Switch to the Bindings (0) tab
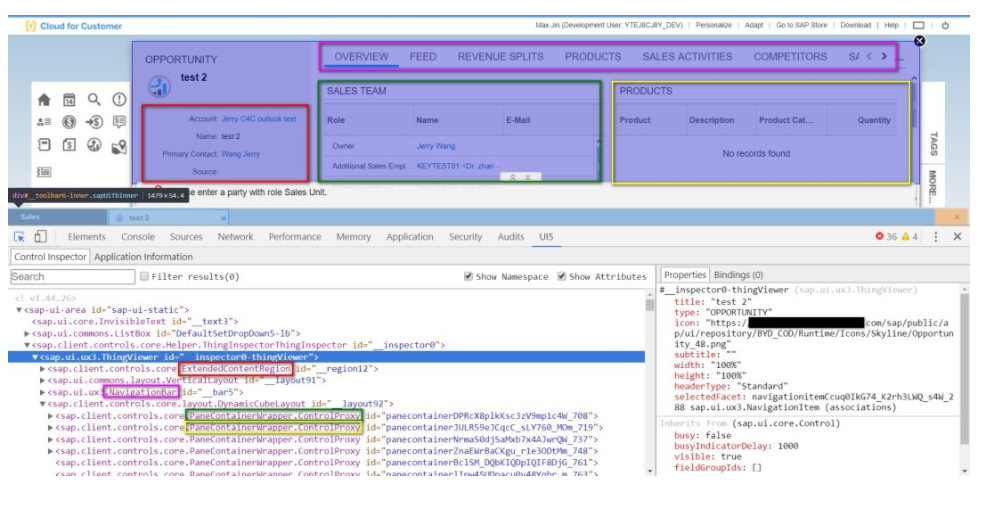The height and width of the screenshot is (520, 984). [738, 275]
